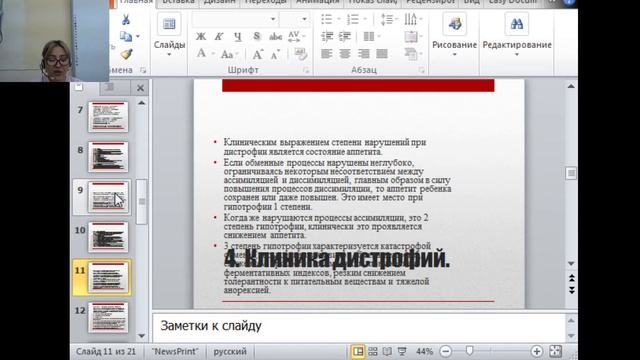The image size is (640, 360).
Task: Switch pane to Outline tab
Action: (x=109, y=87)
